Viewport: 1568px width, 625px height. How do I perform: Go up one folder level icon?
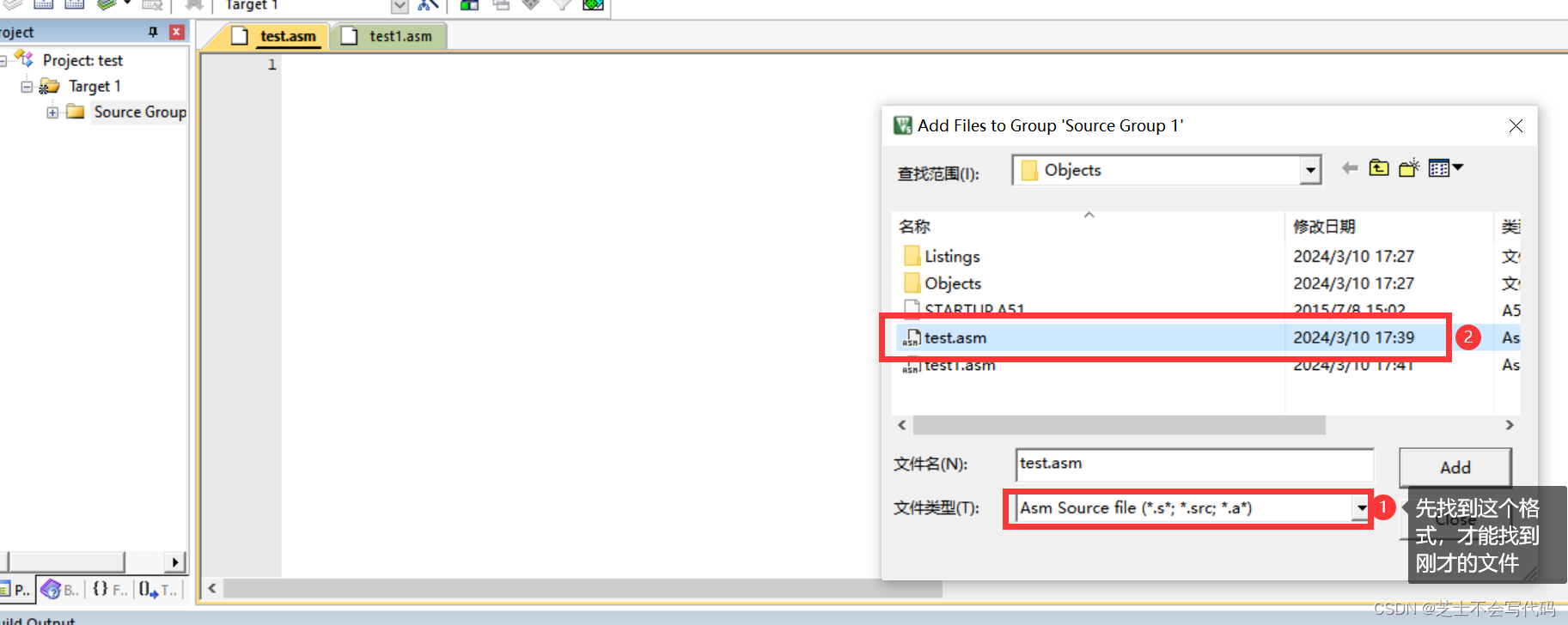(x=1379, y=168)
